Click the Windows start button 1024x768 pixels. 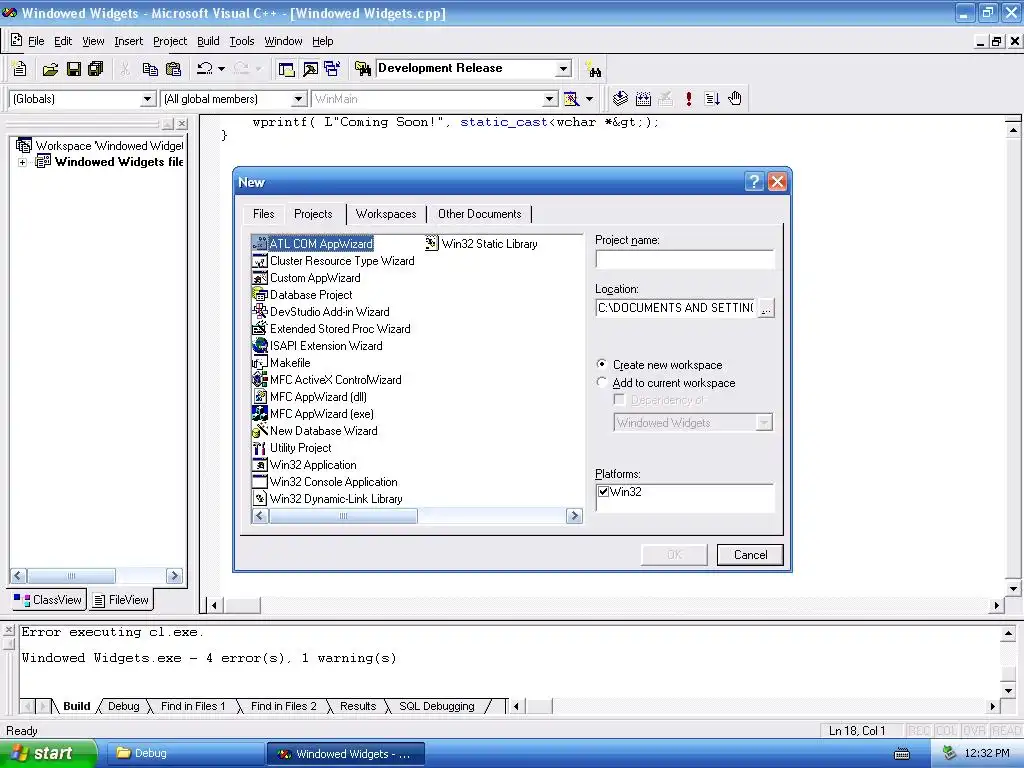pos(47,753)
